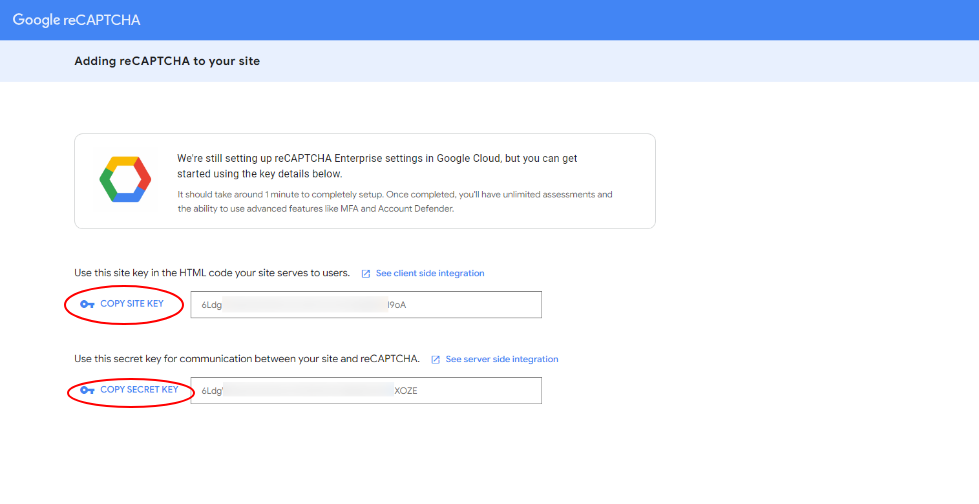979x504 pixels.
Task: Copy the secret key using COPY SECRET KEY
Action: tap(139, 390)
